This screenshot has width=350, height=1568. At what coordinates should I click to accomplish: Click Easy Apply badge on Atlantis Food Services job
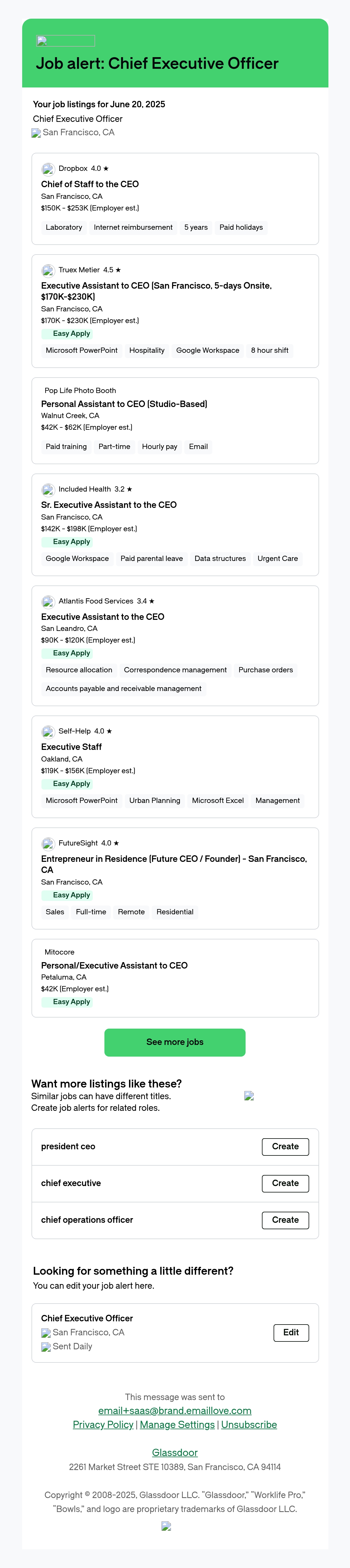(67, 653)
